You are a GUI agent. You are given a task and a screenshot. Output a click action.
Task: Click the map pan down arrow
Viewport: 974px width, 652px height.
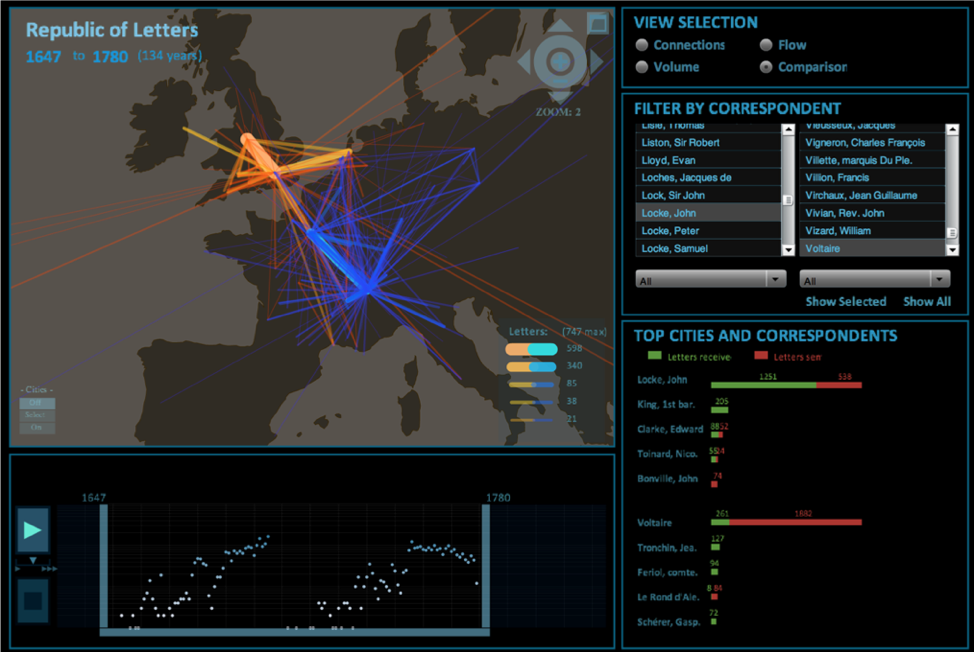pos(560,97)
